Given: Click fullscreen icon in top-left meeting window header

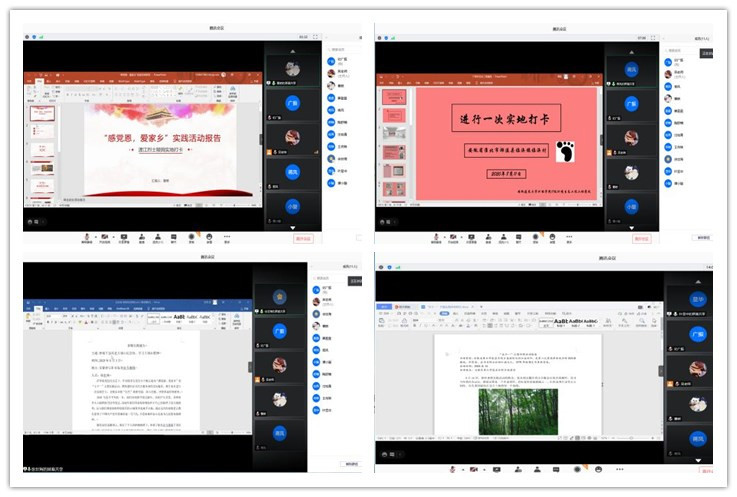Looking at the screenshot, I should point(317,39).
